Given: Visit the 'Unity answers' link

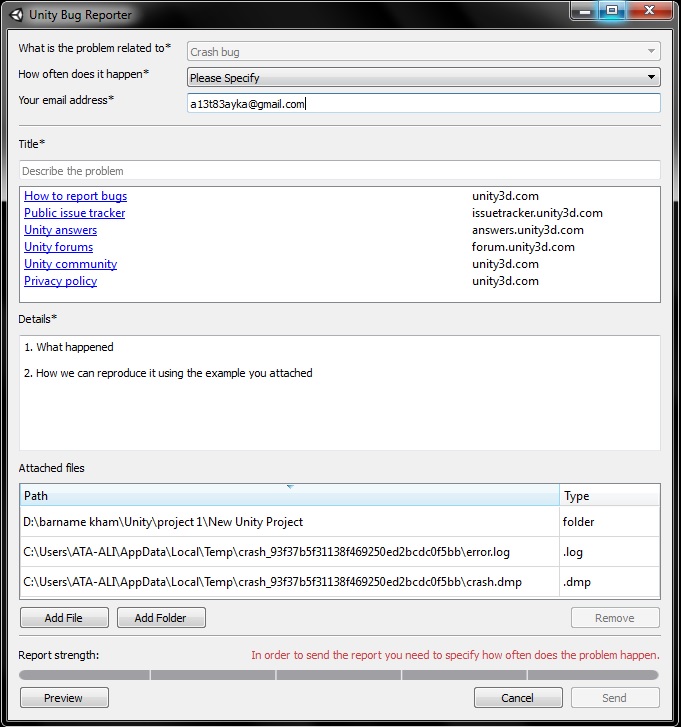Looking at the screenshot, I should point(61,230).
